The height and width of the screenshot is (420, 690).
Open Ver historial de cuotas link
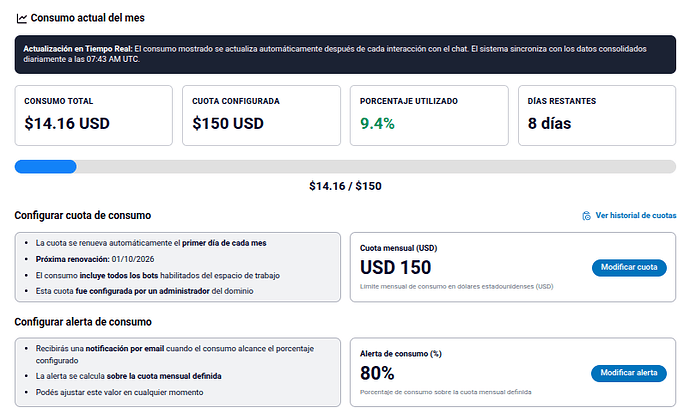pos(635,215)
